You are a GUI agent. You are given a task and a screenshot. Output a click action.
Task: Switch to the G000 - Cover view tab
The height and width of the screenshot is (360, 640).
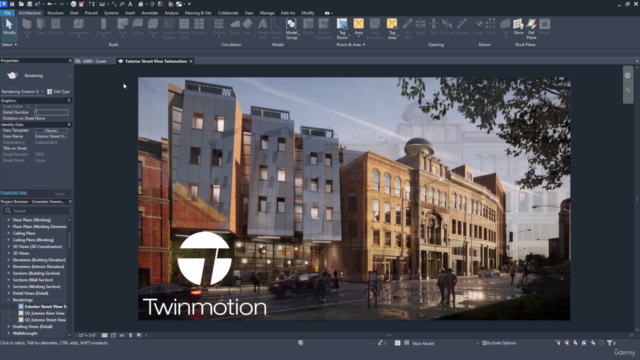pos(94,61)
